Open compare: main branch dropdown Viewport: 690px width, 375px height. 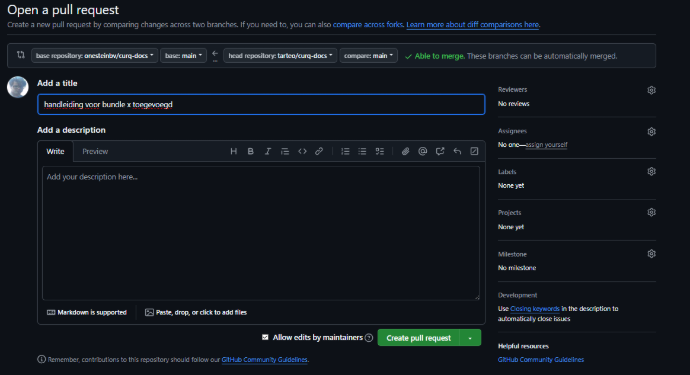coord(368,55)
